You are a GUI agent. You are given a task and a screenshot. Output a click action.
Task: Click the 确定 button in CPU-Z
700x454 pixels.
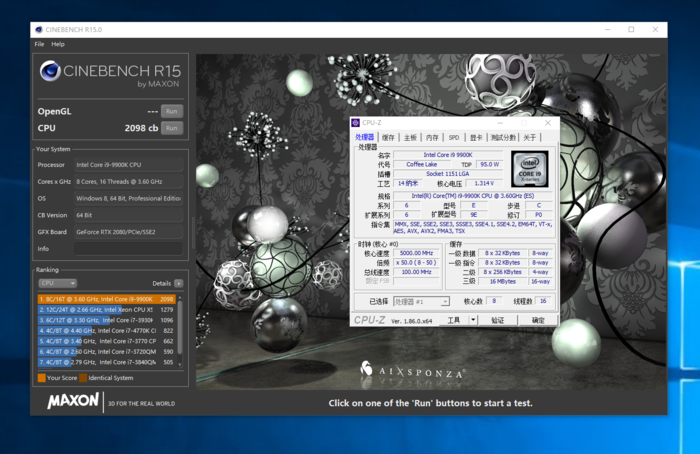(538, 320)
